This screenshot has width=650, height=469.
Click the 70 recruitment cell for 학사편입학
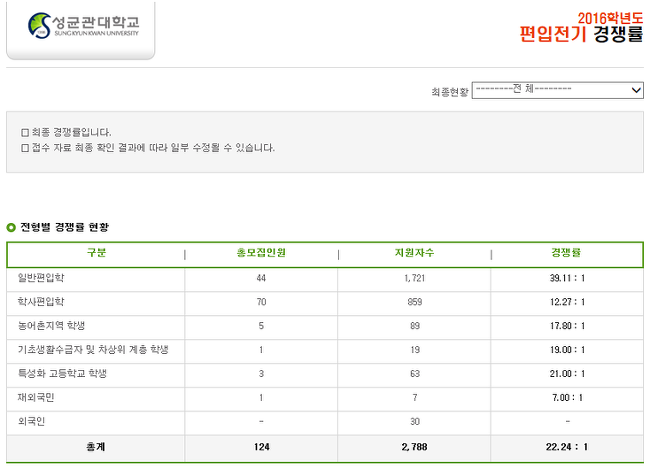click(x=261, y=302)
